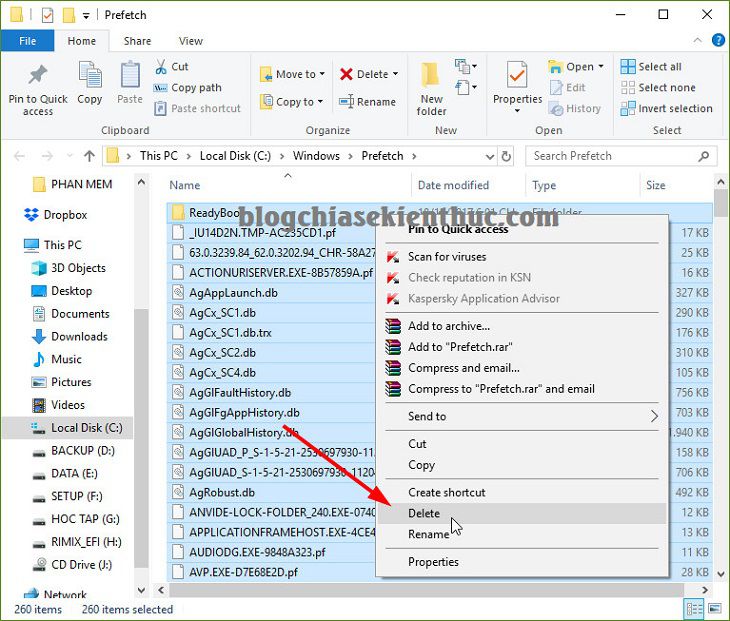Click Properties checkmark icon in title bar
The image size is (730, 621).
click(47, 15)
